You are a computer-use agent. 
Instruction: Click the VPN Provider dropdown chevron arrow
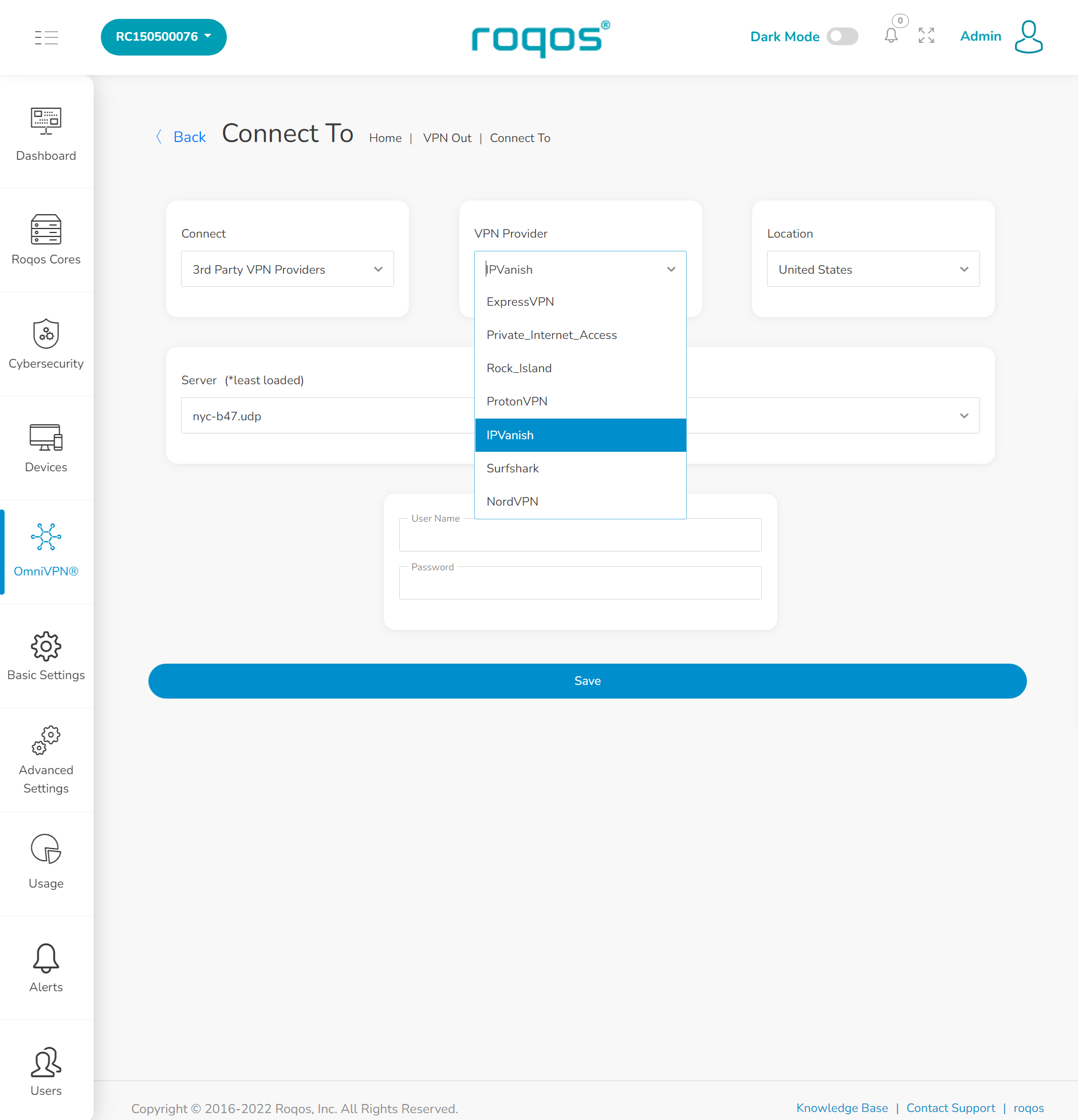671,269
